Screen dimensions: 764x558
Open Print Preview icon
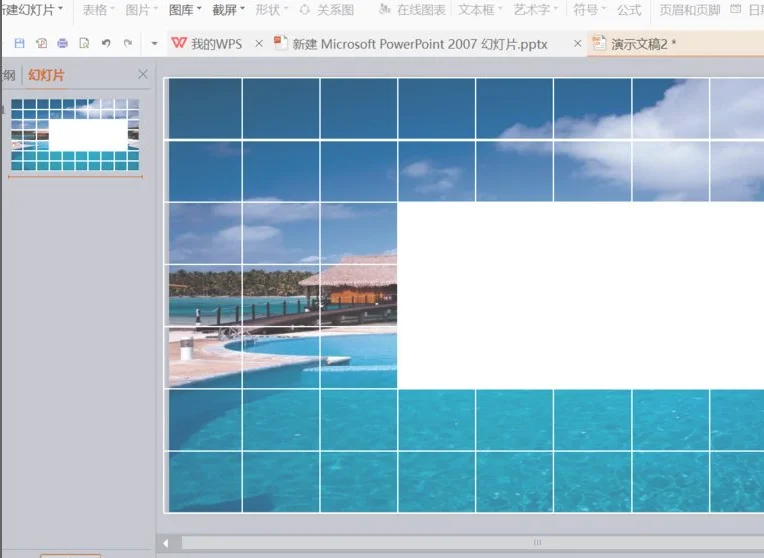pyautogui.click(x=84, y=43)
